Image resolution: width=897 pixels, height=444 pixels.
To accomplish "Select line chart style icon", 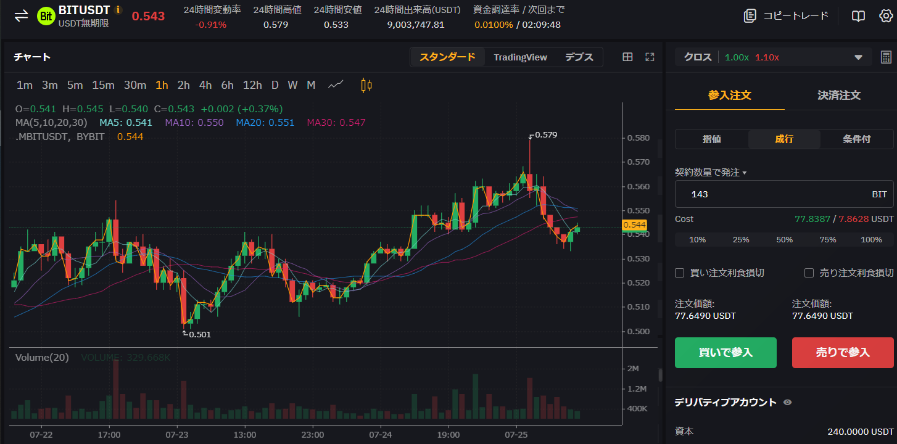I will pyautogui.click(x=336, y=85).
